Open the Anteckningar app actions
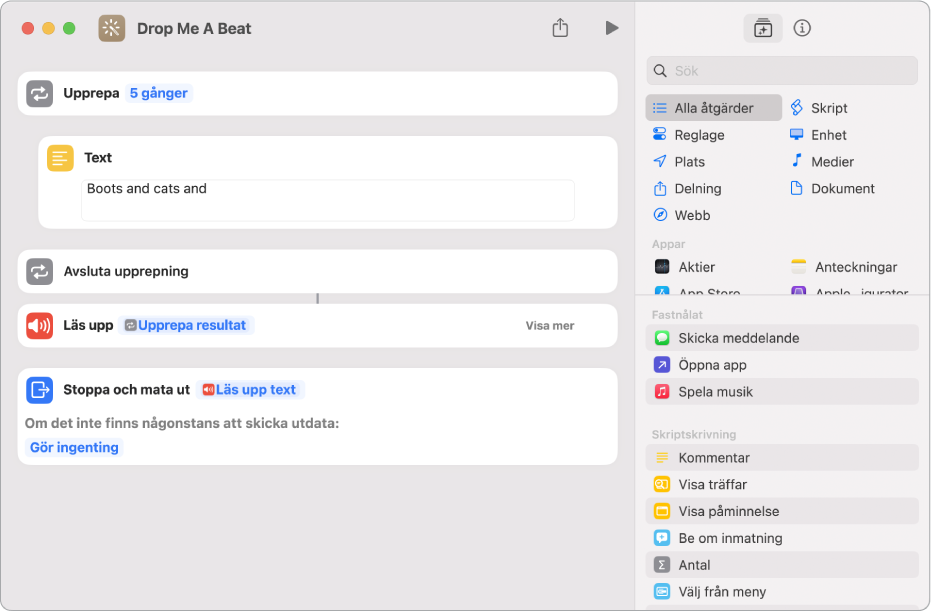Viewport: 931px width, 612px height. pos(844,267)
